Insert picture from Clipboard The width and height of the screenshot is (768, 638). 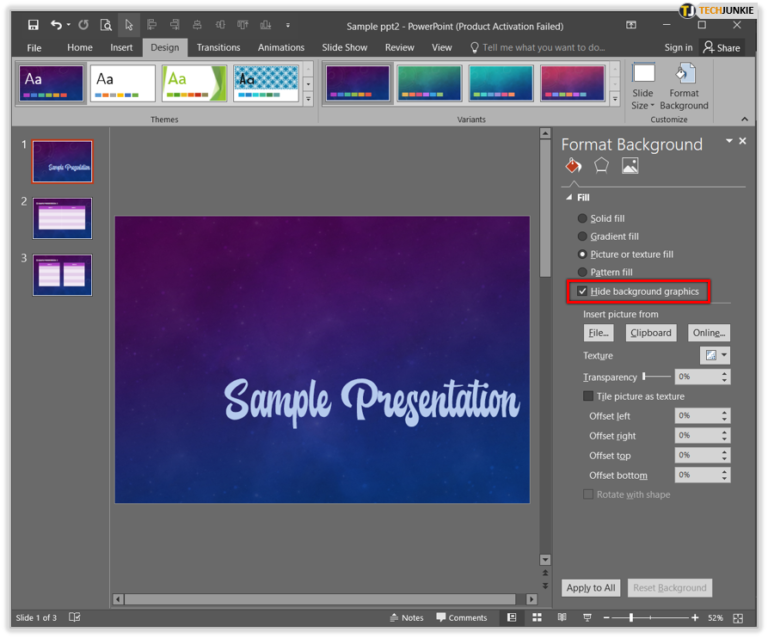[x=651, y=333]
